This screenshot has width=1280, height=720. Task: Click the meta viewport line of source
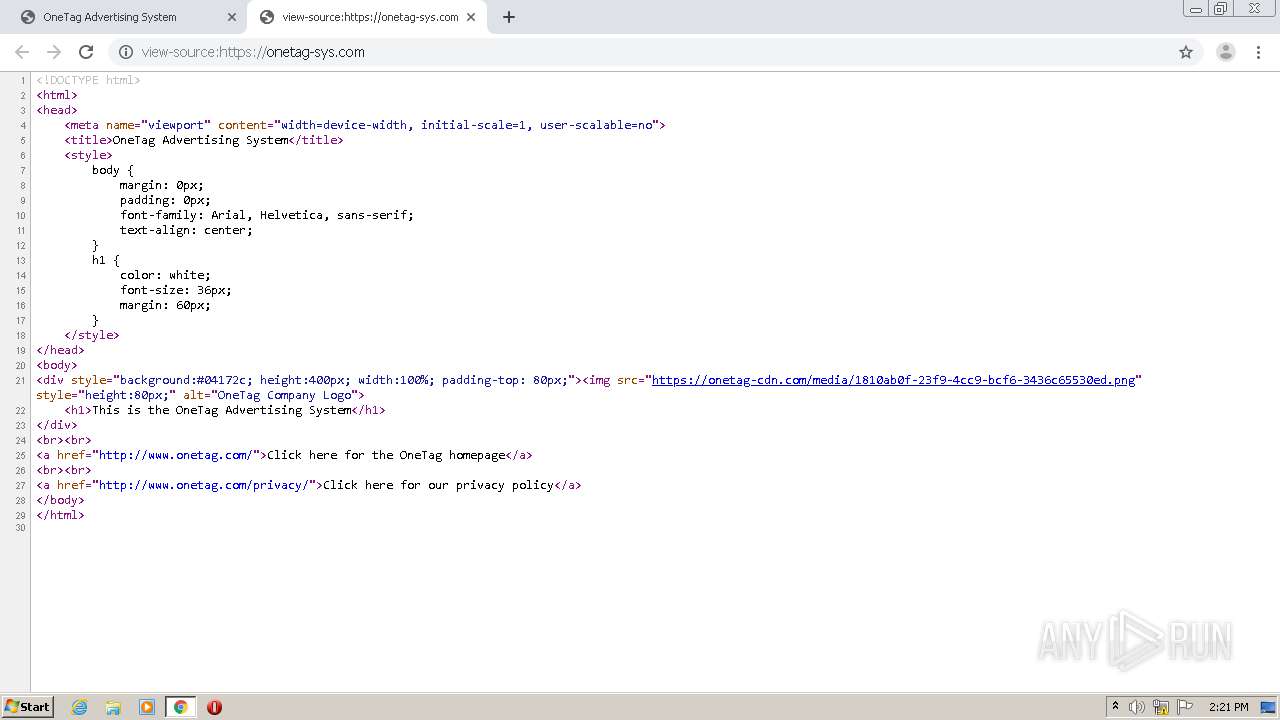[365, 125]
